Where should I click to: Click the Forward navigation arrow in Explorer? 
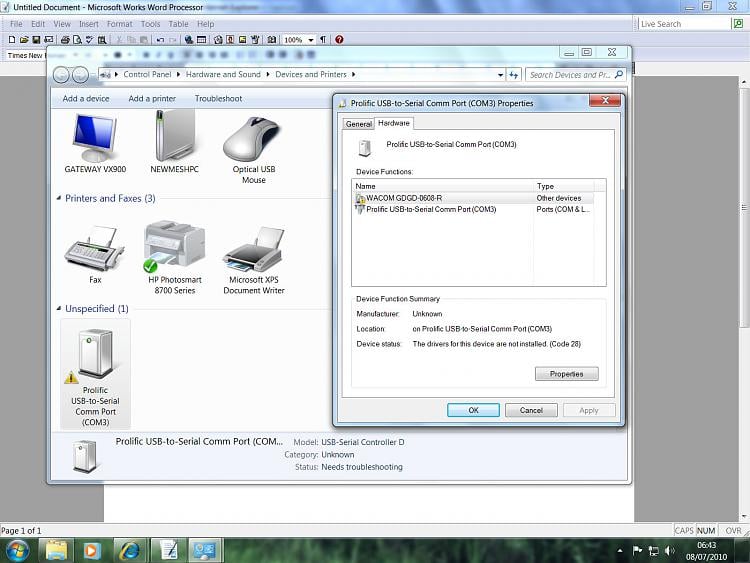(x=80, y=75)
